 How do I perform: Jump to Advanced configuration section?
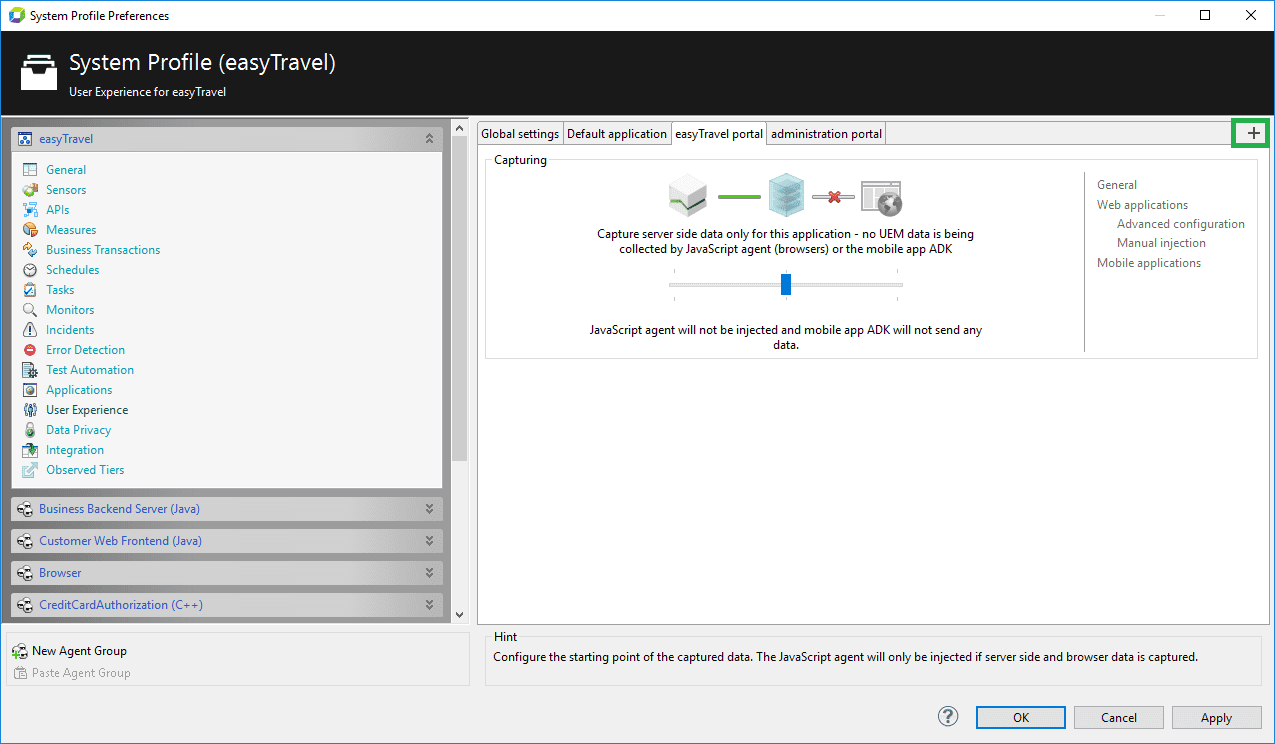[1181, 224]
